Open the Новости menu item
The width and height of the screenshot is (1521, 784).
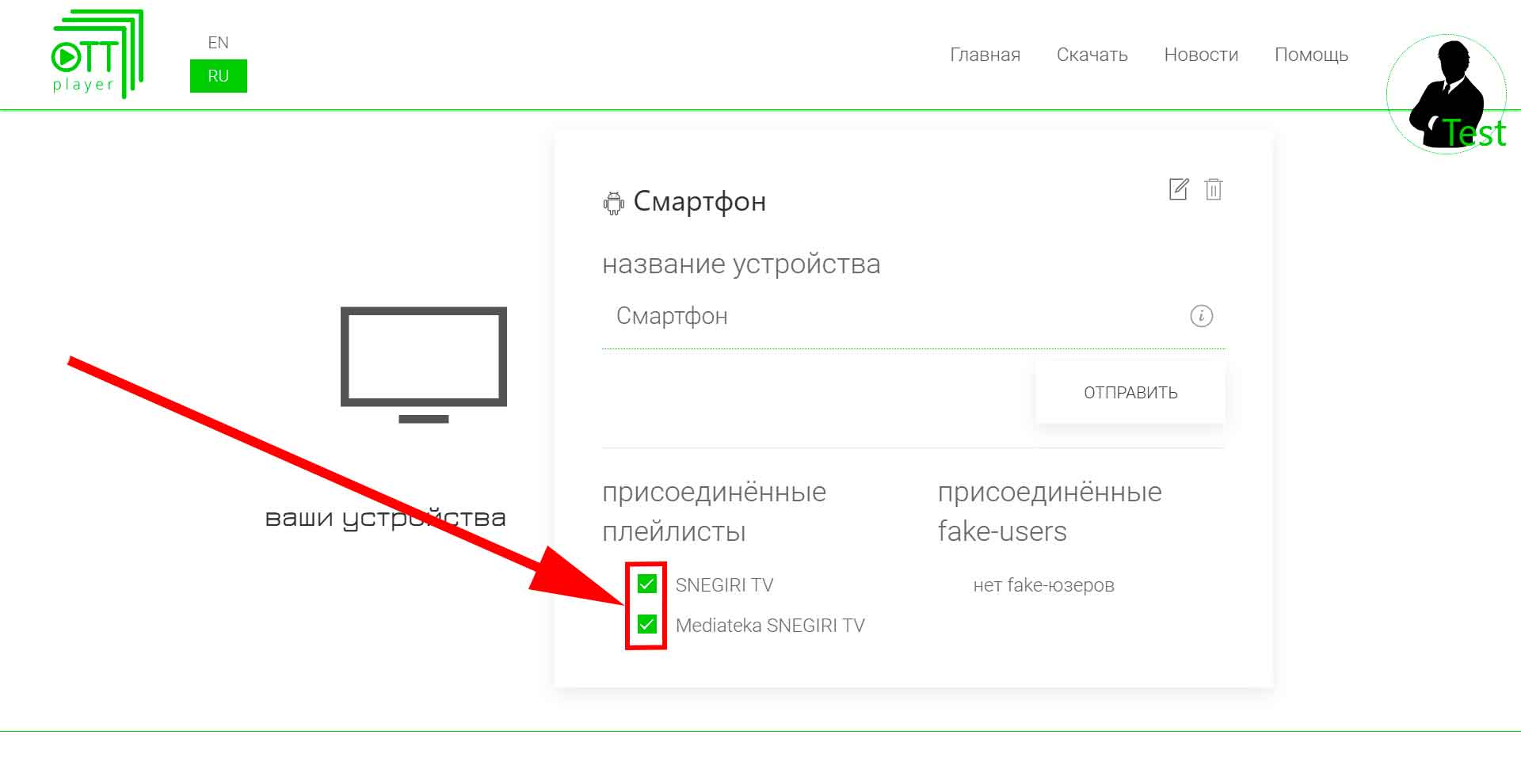(1201, 55)
